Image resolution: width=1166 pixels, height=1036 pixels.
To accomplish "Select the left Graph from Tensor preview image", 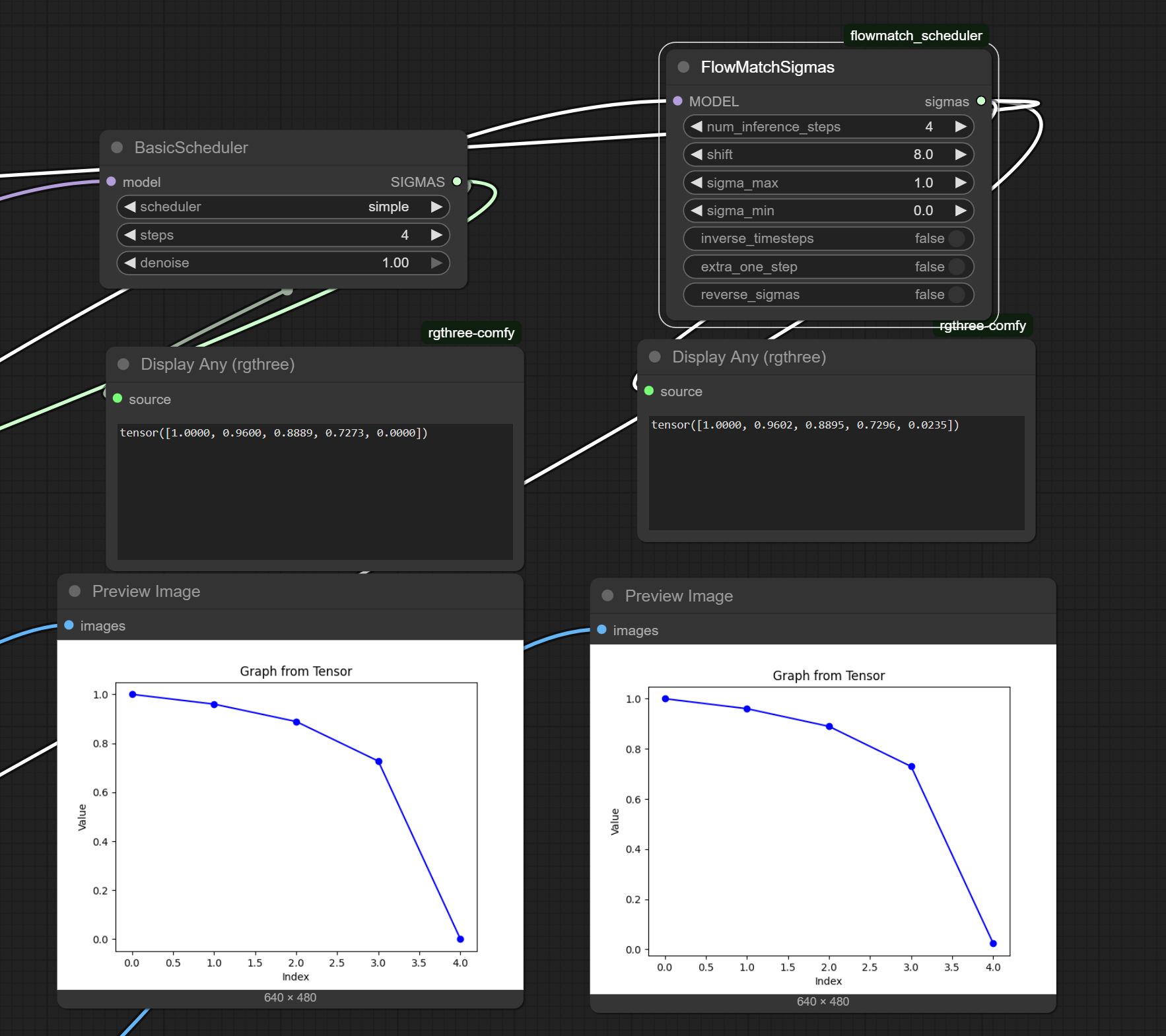I will (x=291, y=814).
